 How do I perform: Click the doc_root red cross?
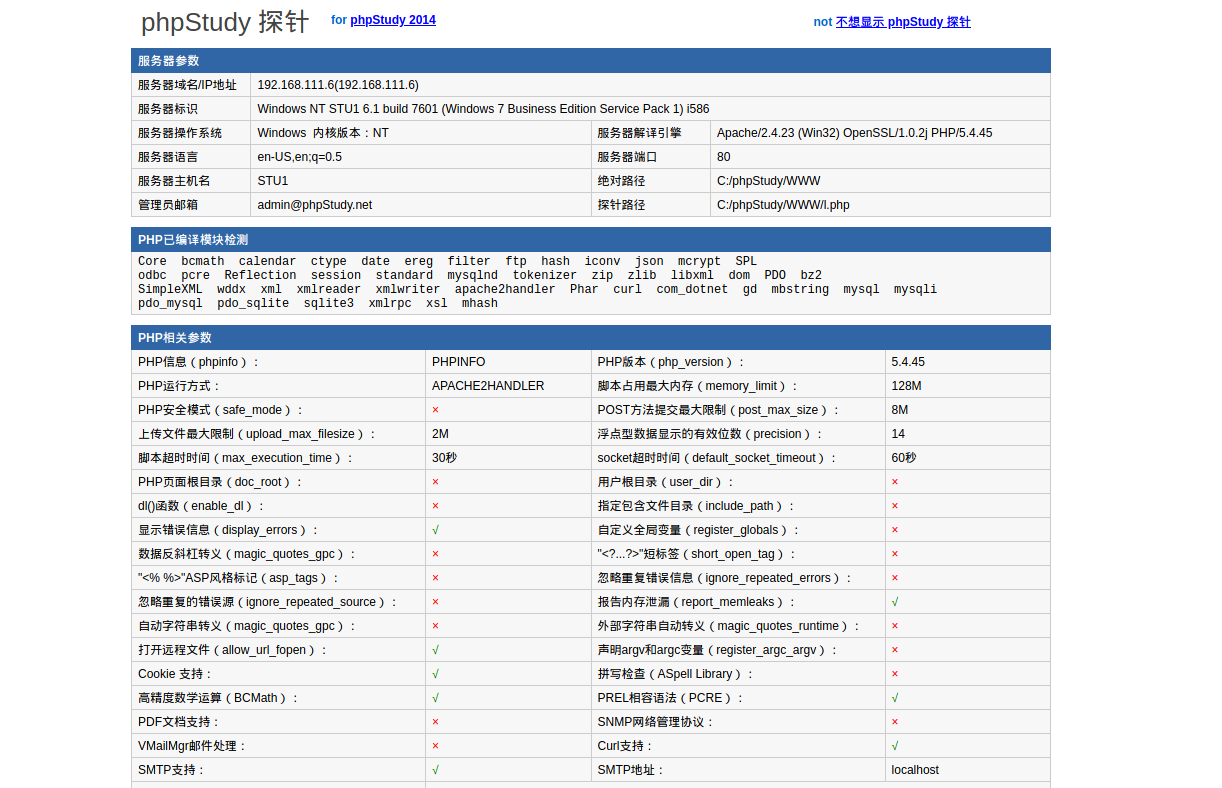pyautogui.click(x=436, y=482)
